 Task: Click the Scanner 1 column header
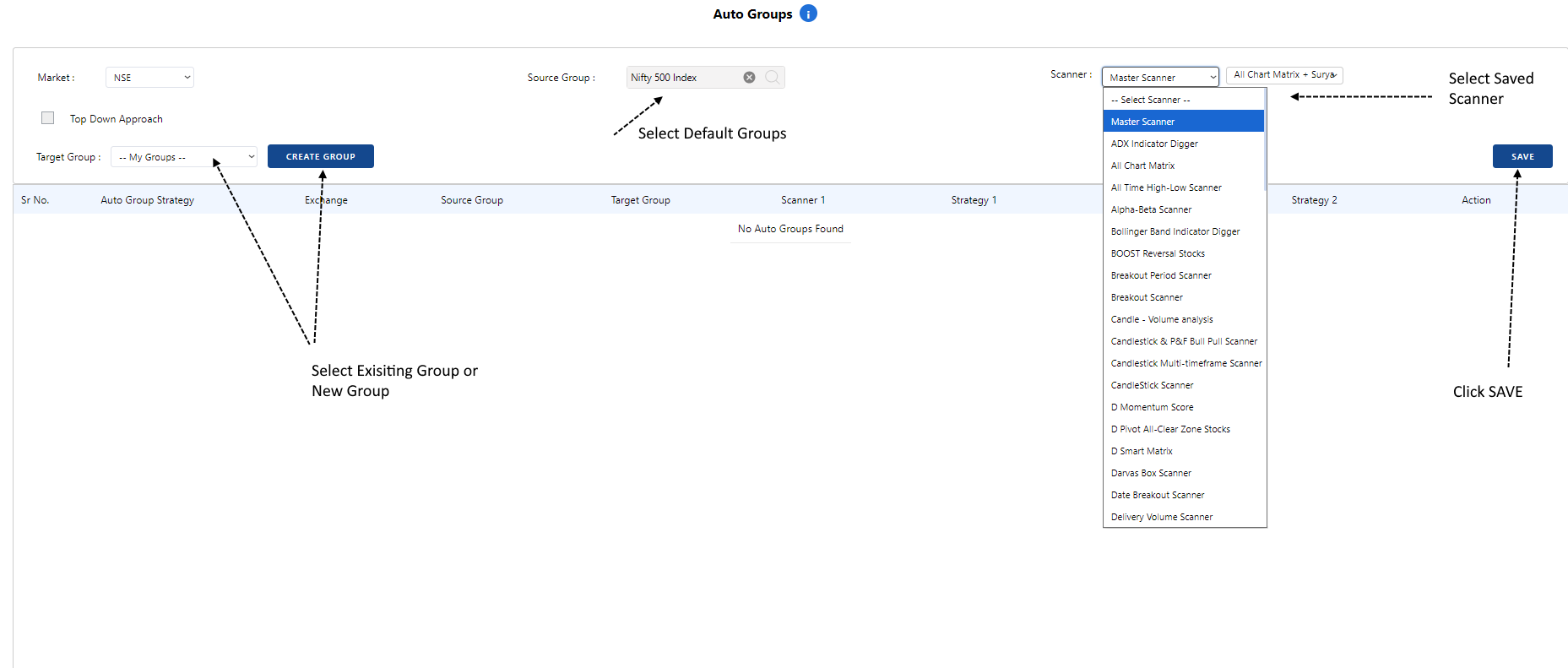[x=803, y=200]
